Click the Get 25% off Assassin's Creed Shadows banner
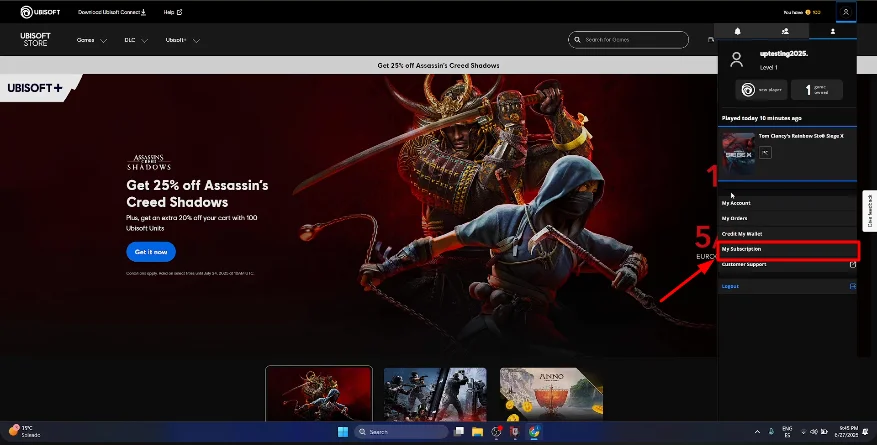877x445 pixels. [x=438, y=65]
